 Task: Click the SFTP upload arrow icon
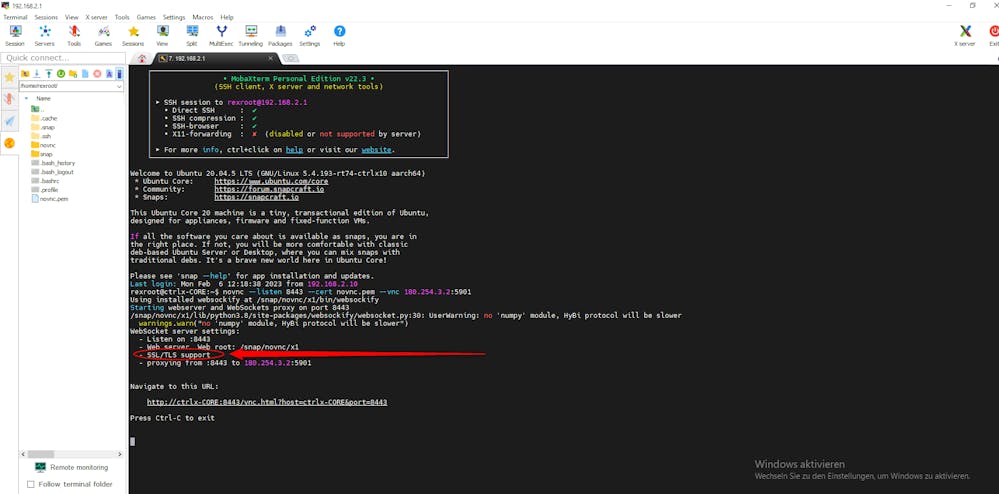(x=48, y=74)
